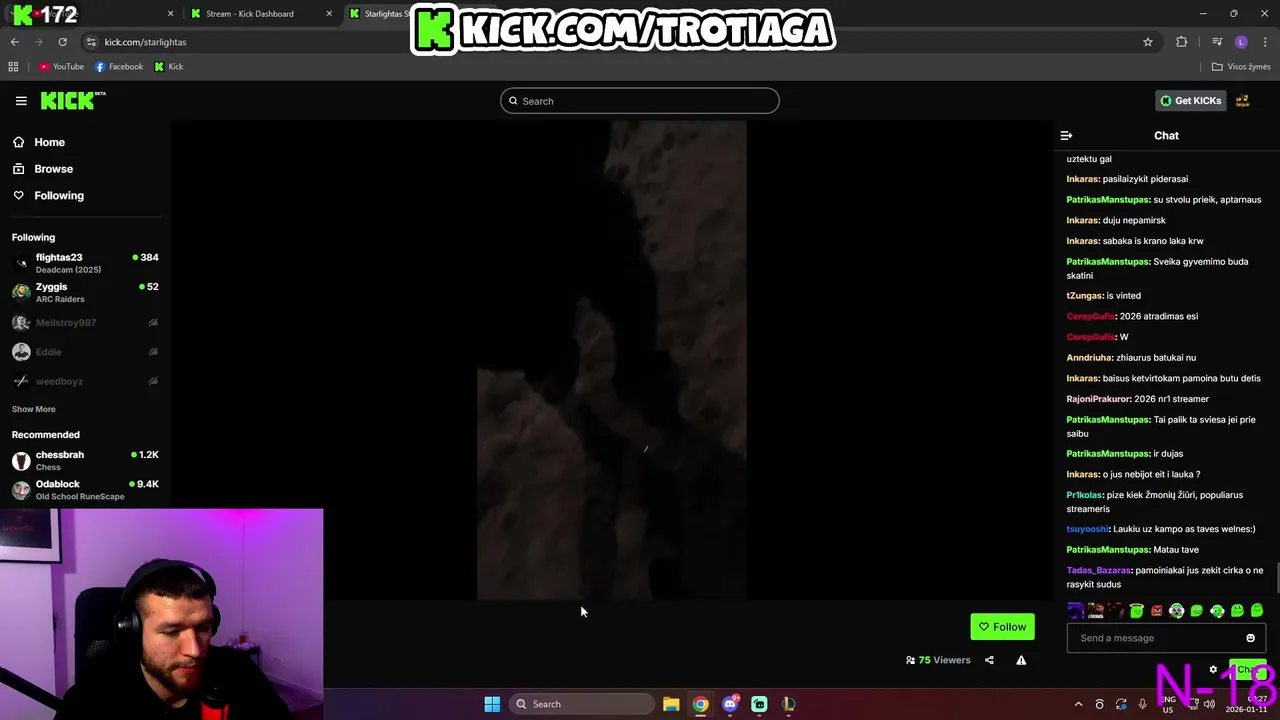Screen dimensions: 1280x720
Task: Click username PatrikasManstupas on 'Matau tave' message
Action: pos(1108,550)
